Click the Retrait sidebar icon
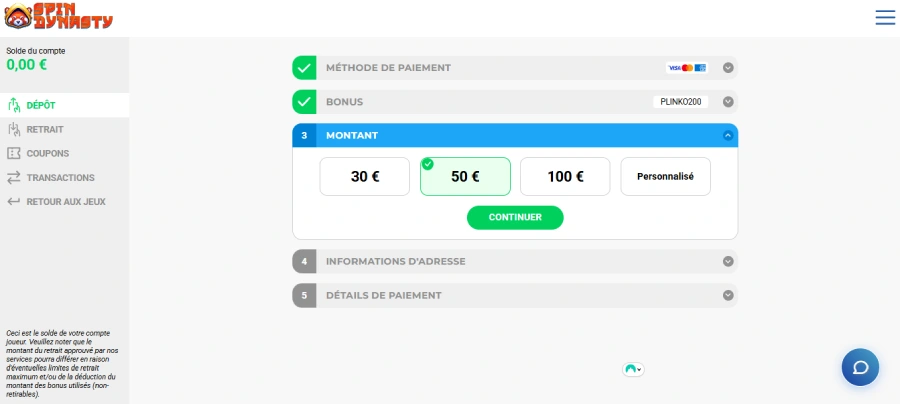This screenshot has width=900, height=404. (x=14, y=129)
